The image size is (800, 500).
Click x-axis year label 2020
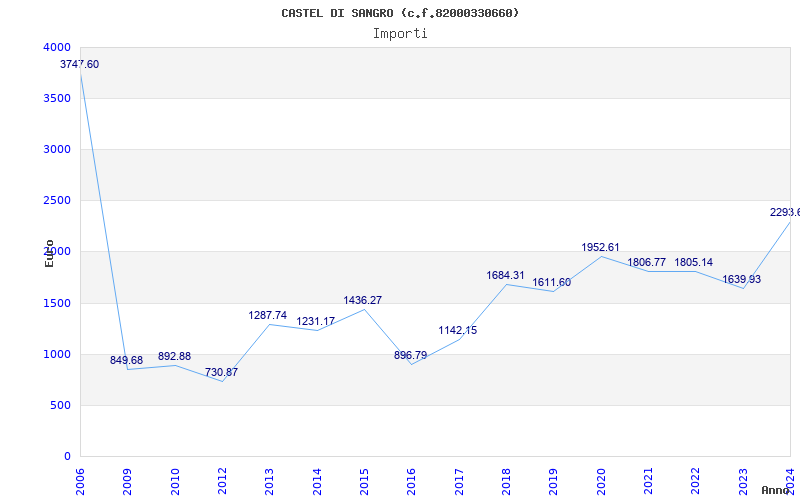[x=601, y=482]
